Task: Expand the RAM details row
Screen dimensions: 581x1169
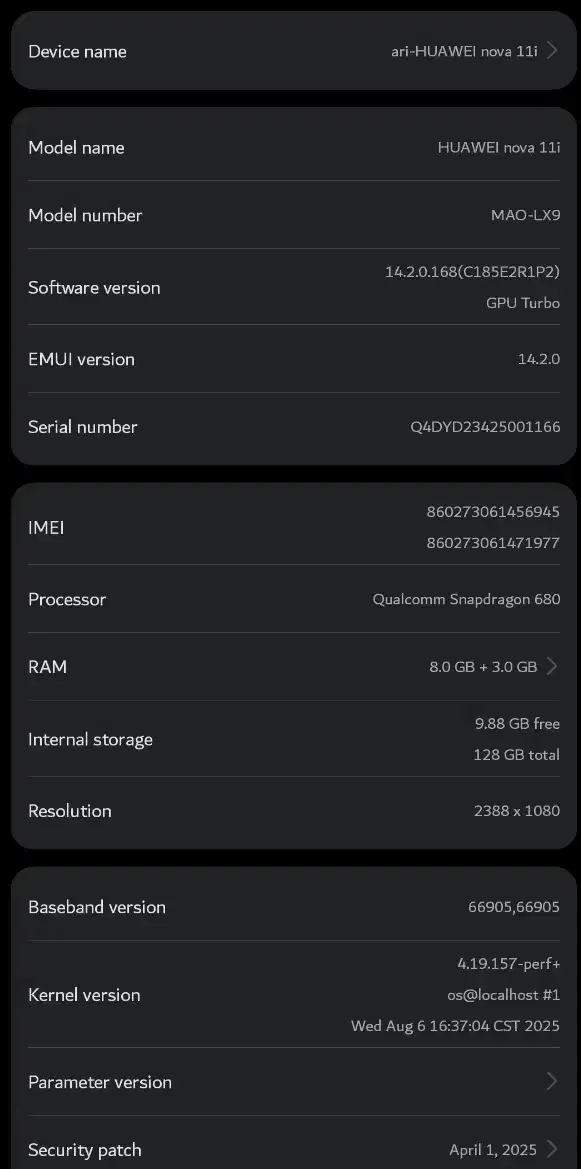Action: [290, 666]
